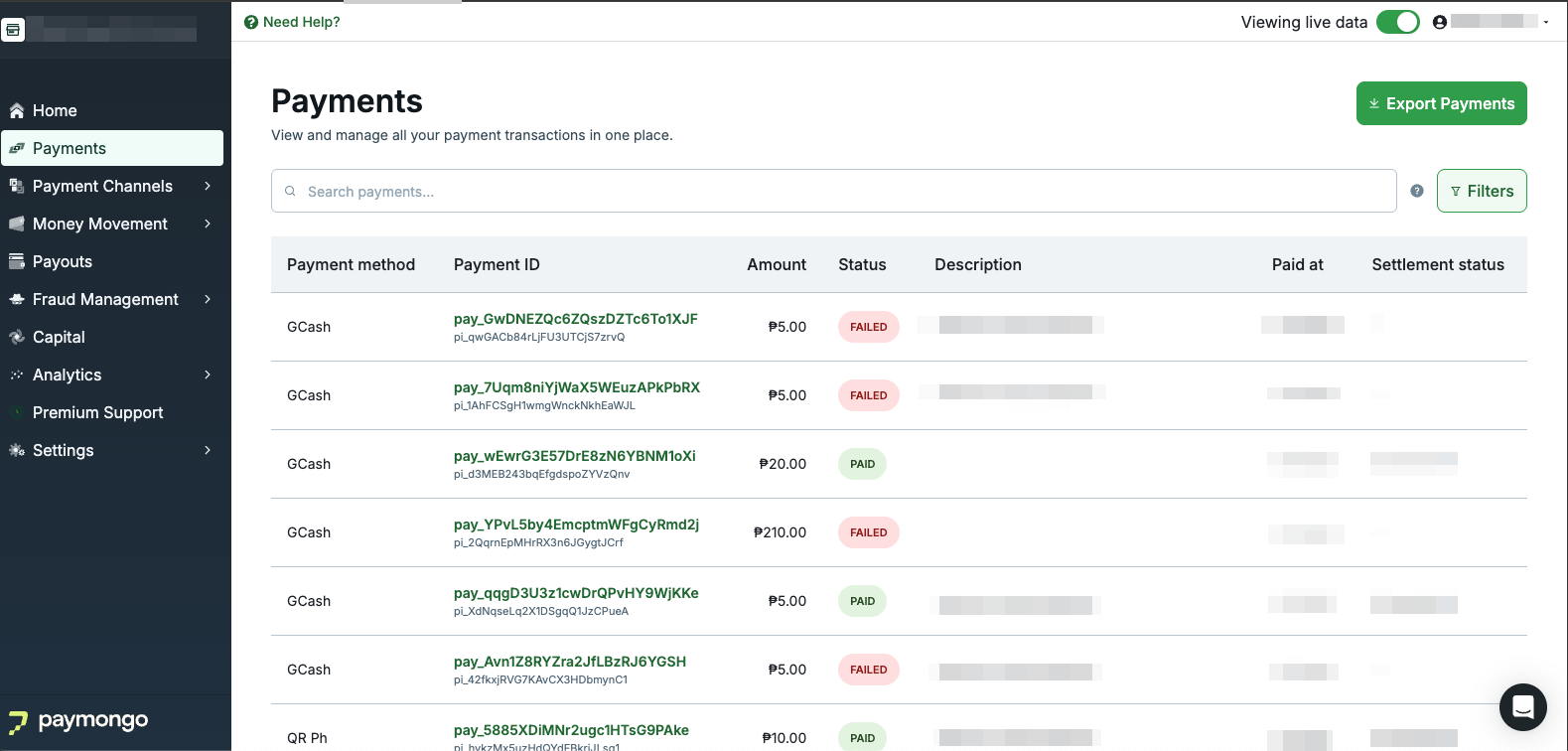
Task: Open payment pay_7Uqm8niYjWaX5WEuzAPkPbRX
Action: click(577, 387)
